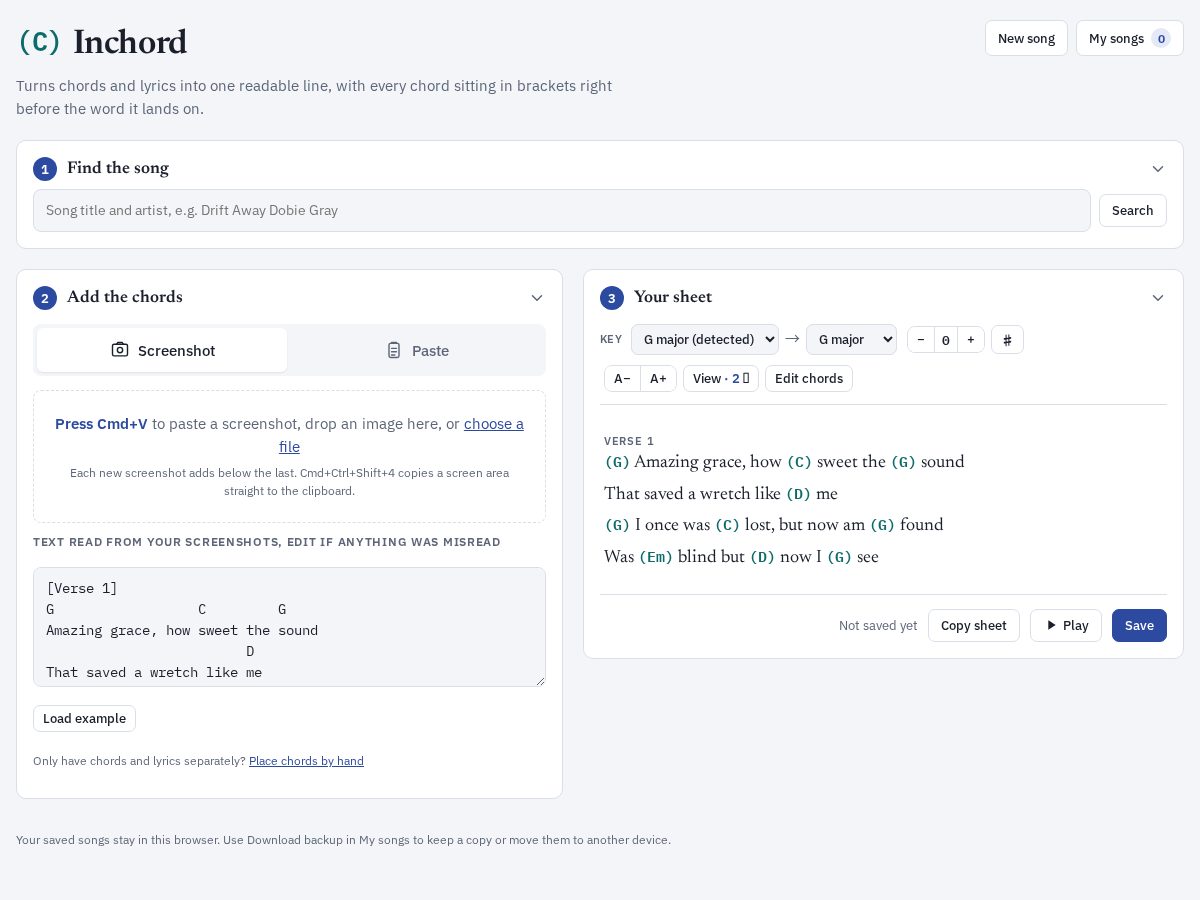1200x900 pixels.
Task: Click the Inchord (C) logo
Action: [39, 41]
